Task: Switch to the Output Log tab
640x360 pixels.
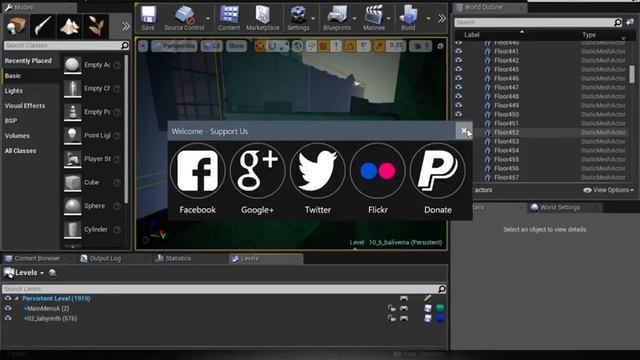Action: pos(105,259)
